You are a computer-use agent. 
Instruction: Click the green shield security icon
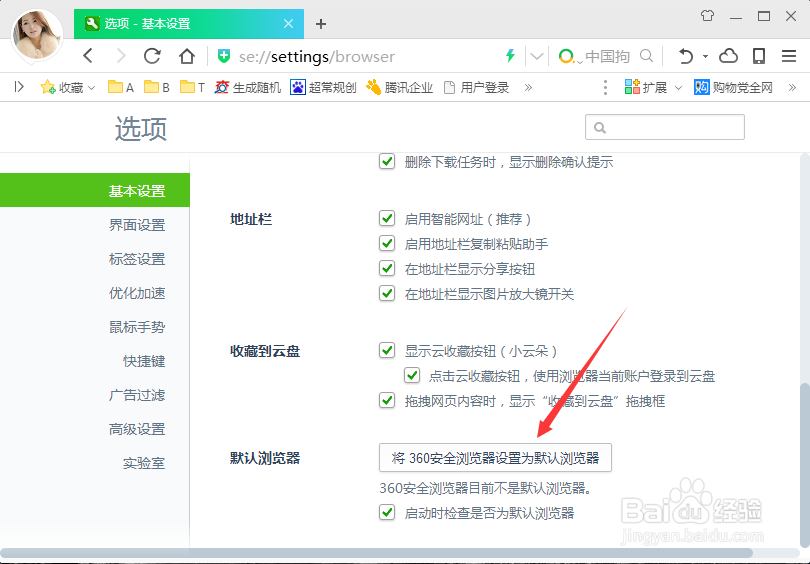(x=224, y=56)
